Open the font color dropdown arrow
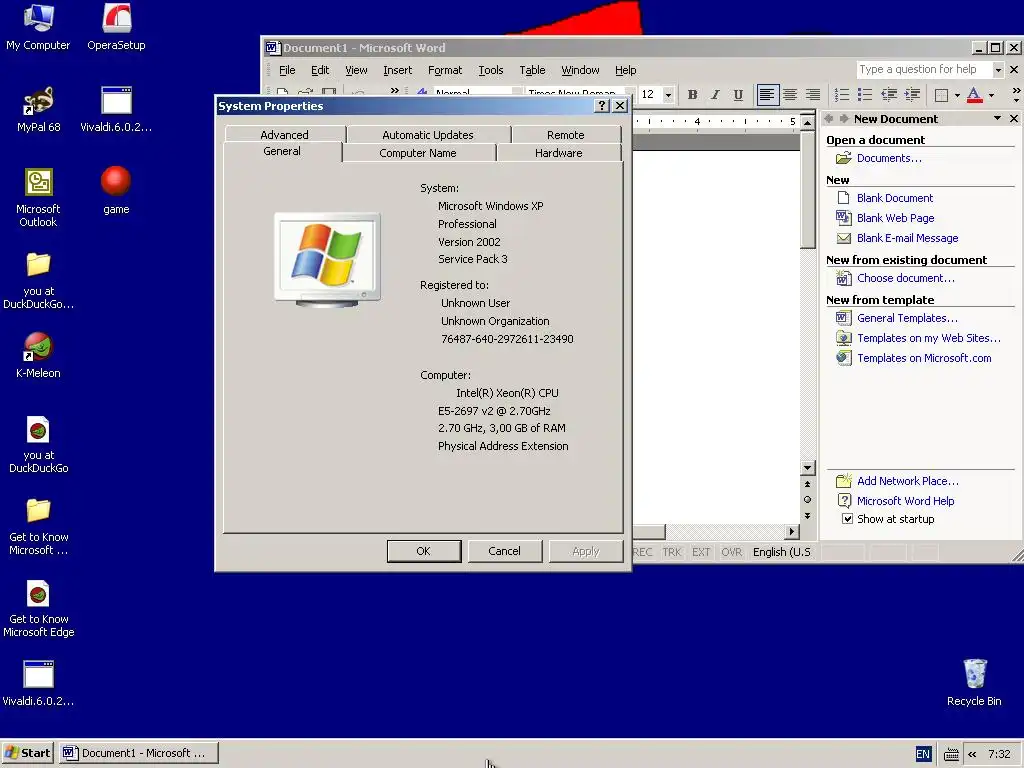The width and height of the screenshot is (1024, 768). tap(991, 95)
